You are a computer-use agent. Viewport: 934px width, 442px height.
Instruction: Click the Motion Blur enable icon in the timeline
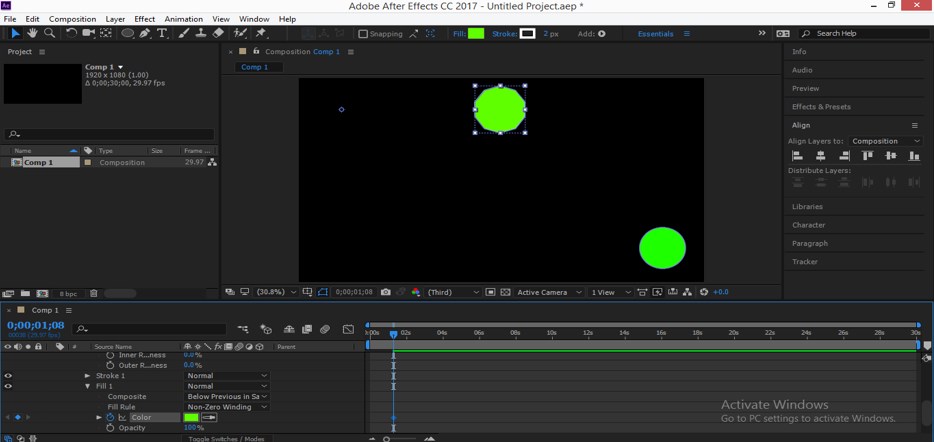pos(325,329)
